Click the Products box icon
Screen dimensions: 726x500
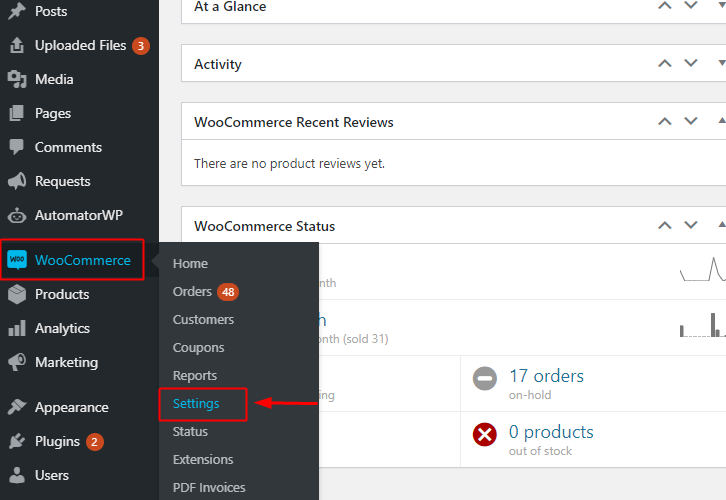click(x=17, y=294)
